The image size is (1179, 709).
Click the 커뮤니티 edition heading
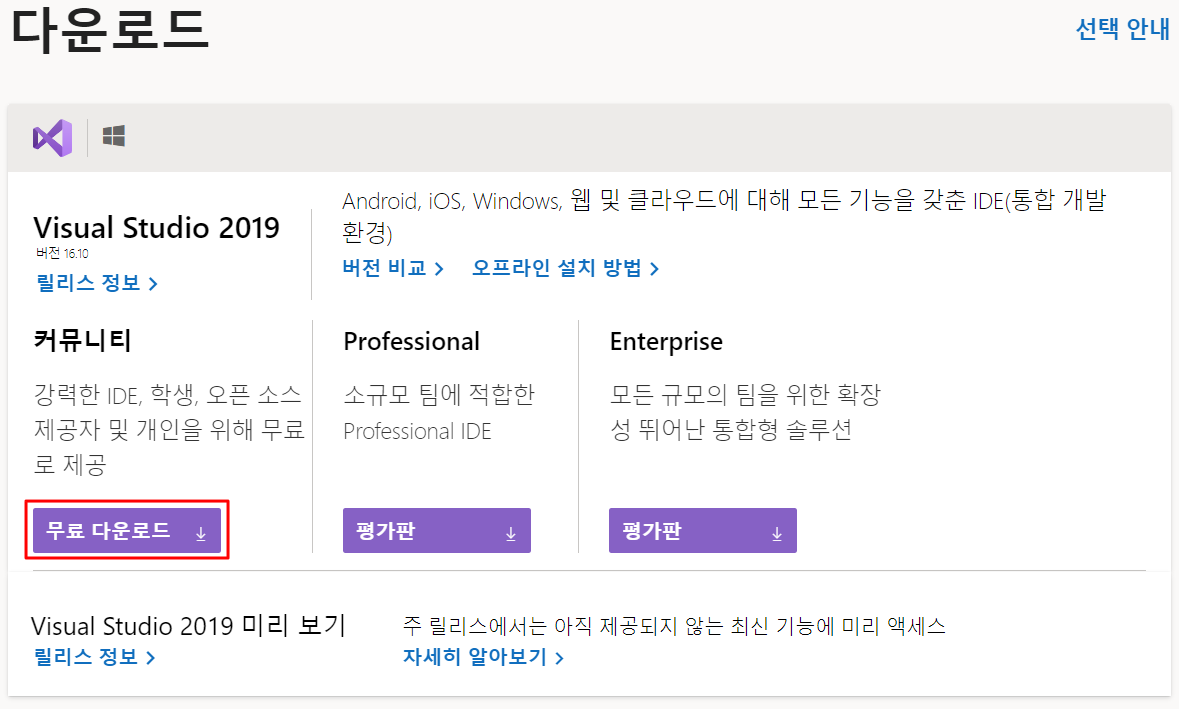pyautogui.click(x=82, y=341)
